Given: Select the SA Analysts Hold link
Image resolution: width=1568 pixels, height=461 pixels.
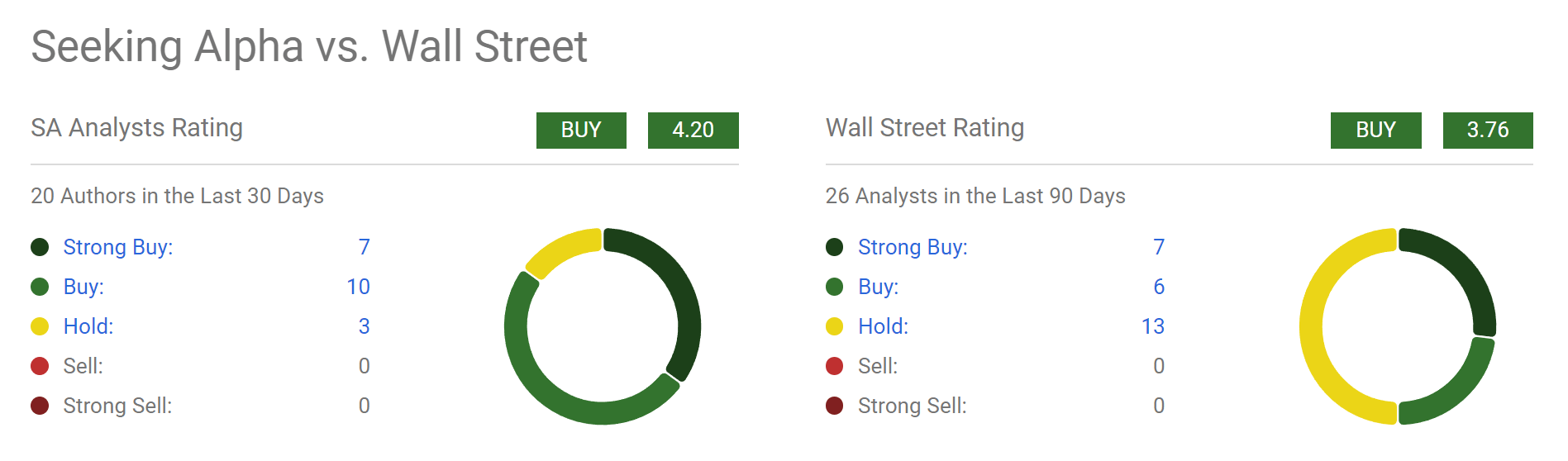Looking at the screenshot, I should pos(88,326).
